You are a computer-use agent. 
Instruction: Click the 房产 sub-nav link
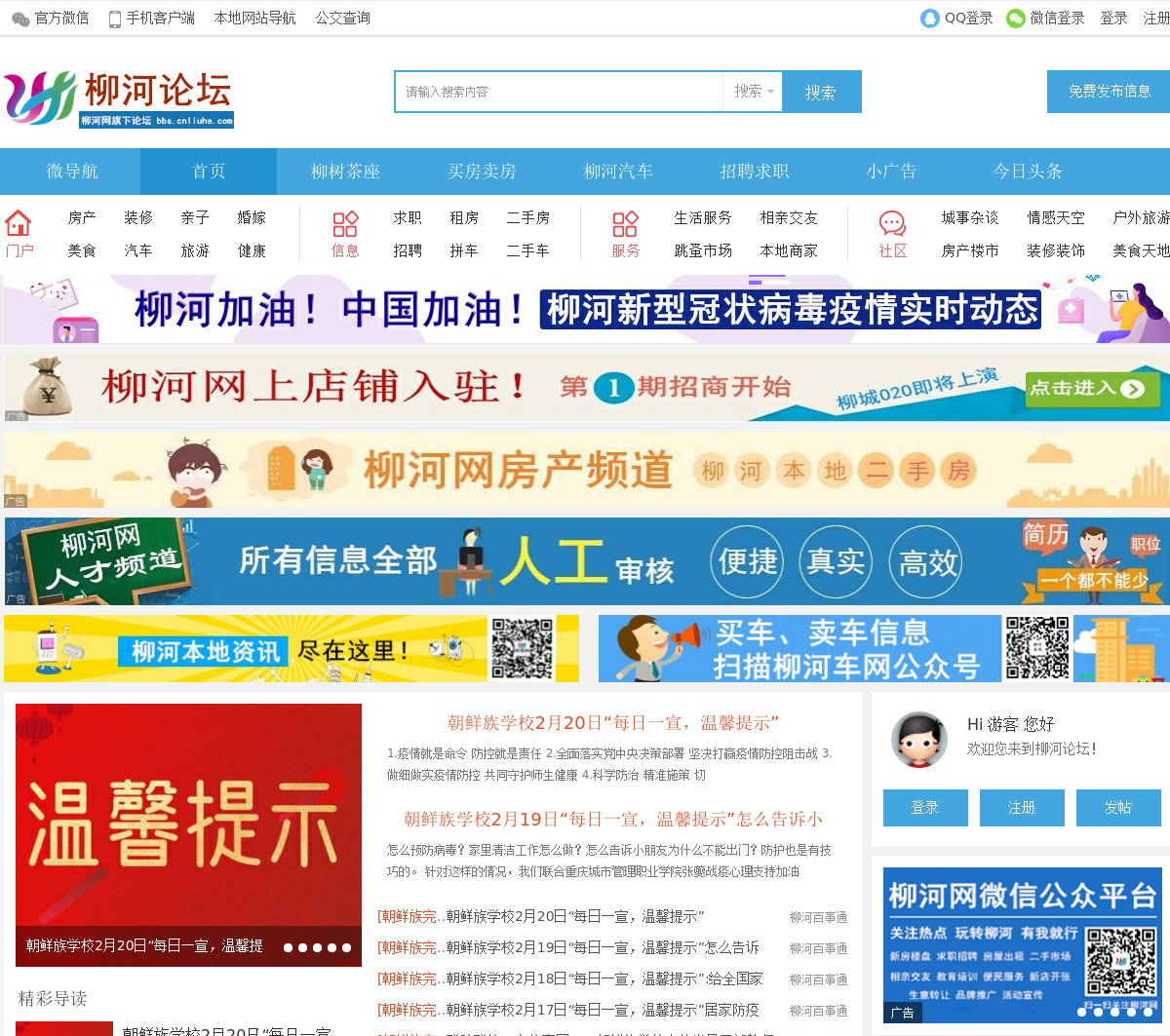coord(82,218)
